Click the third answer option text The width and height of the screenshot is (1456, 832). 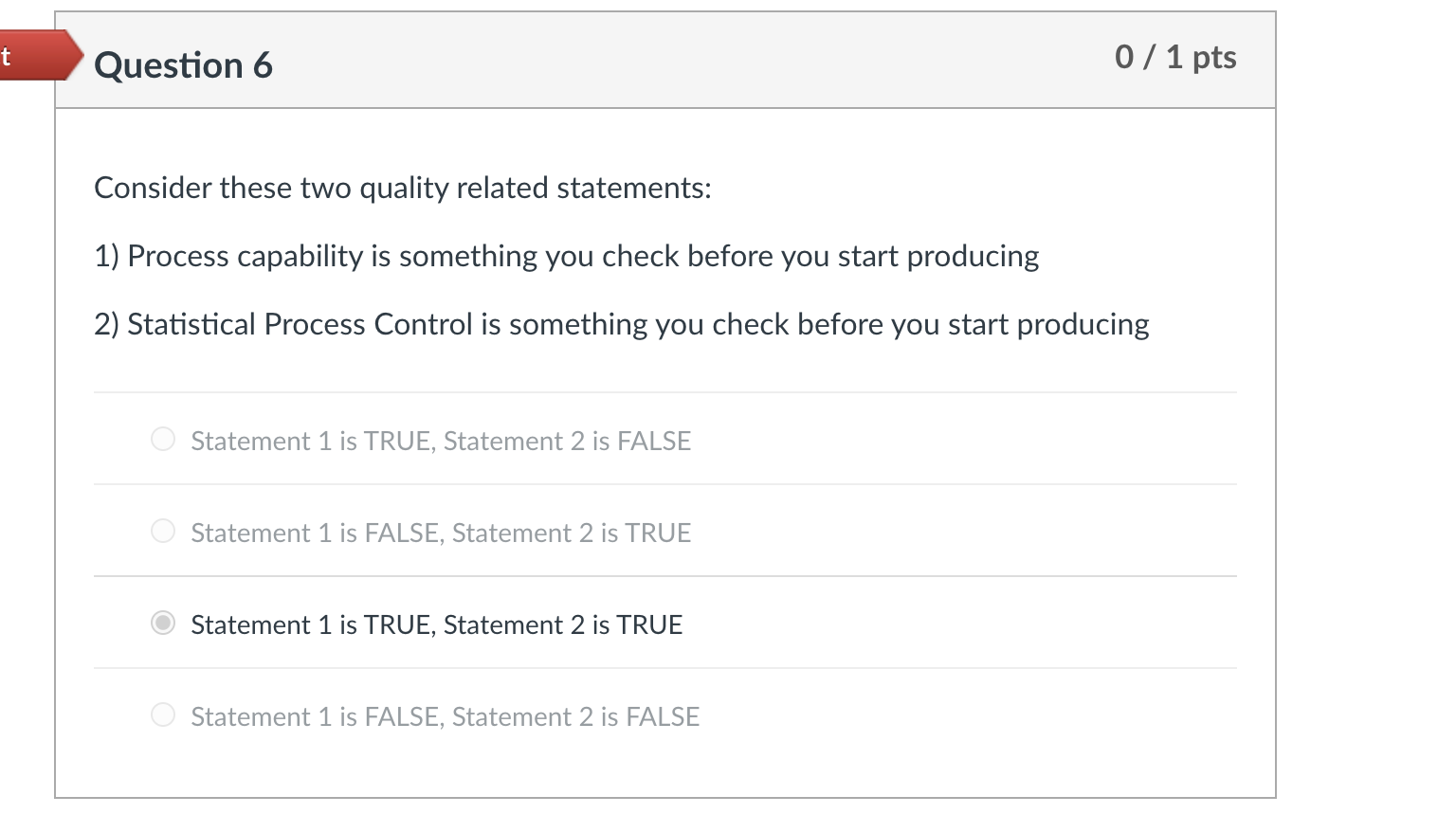435,624
